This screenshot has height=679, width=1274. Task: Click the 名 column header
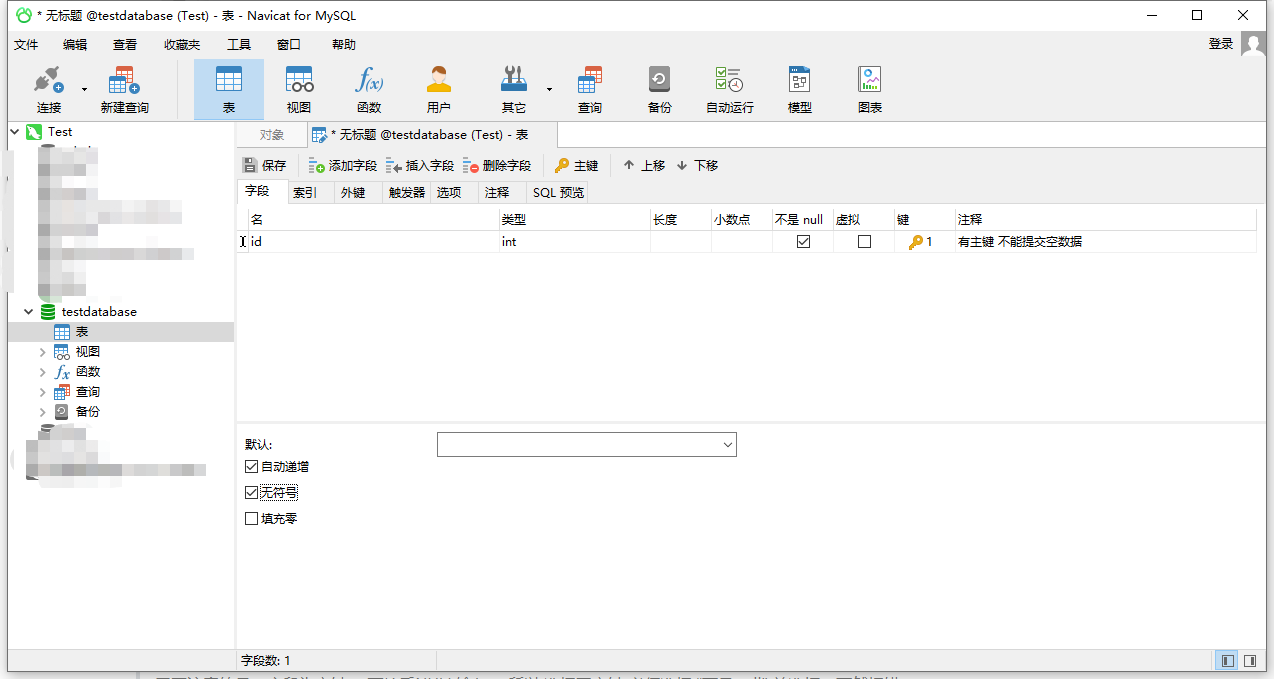pos(374,220)
